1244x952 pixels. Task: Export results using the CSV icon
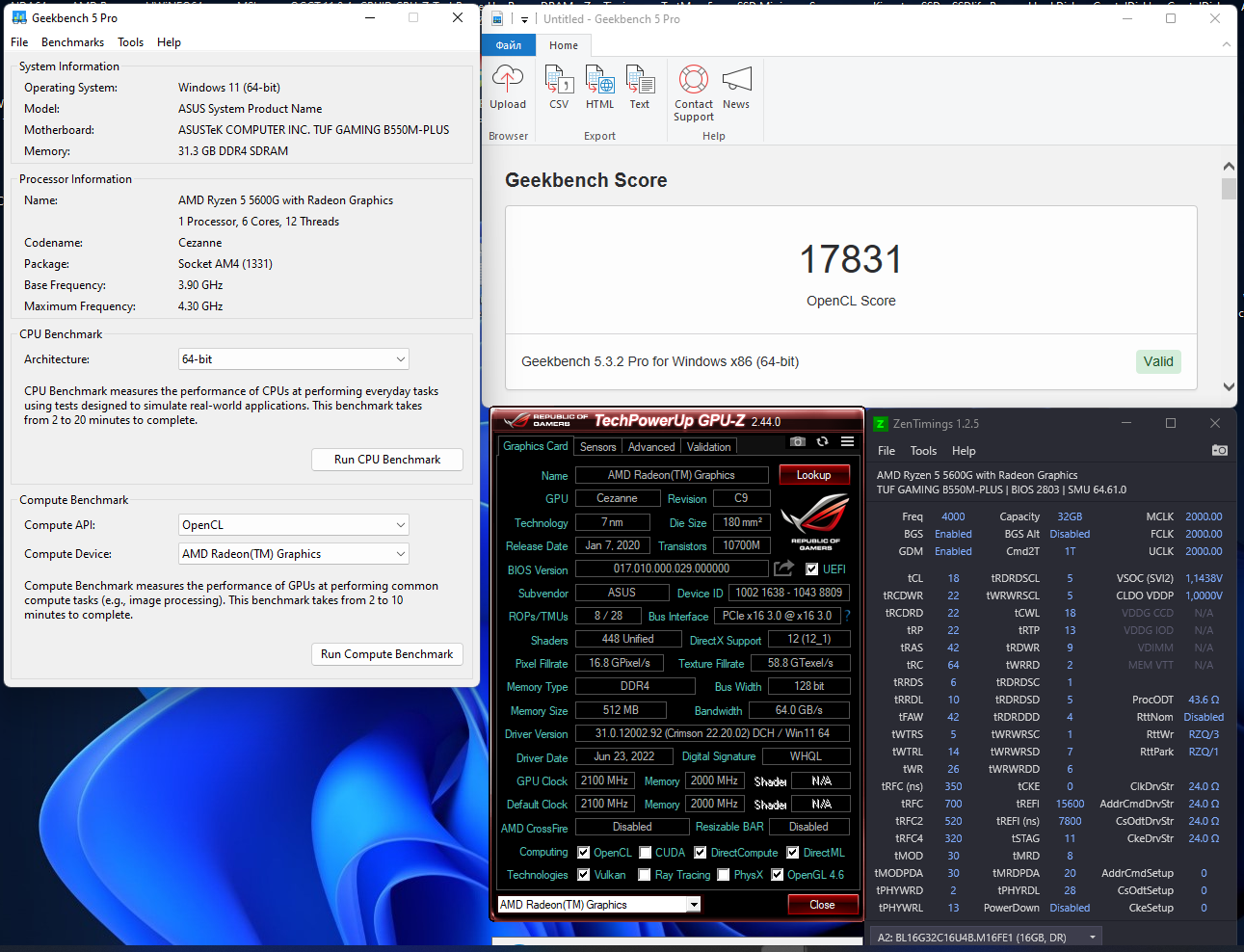(559, 78)
